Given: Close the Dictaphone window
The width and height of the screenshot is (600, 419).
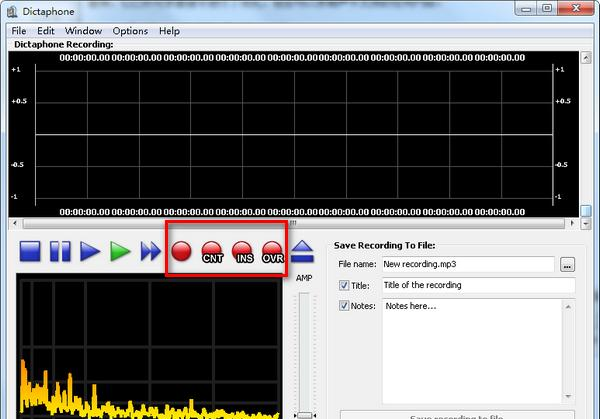Looking at the screenshot, I should [x=576, y=8].
